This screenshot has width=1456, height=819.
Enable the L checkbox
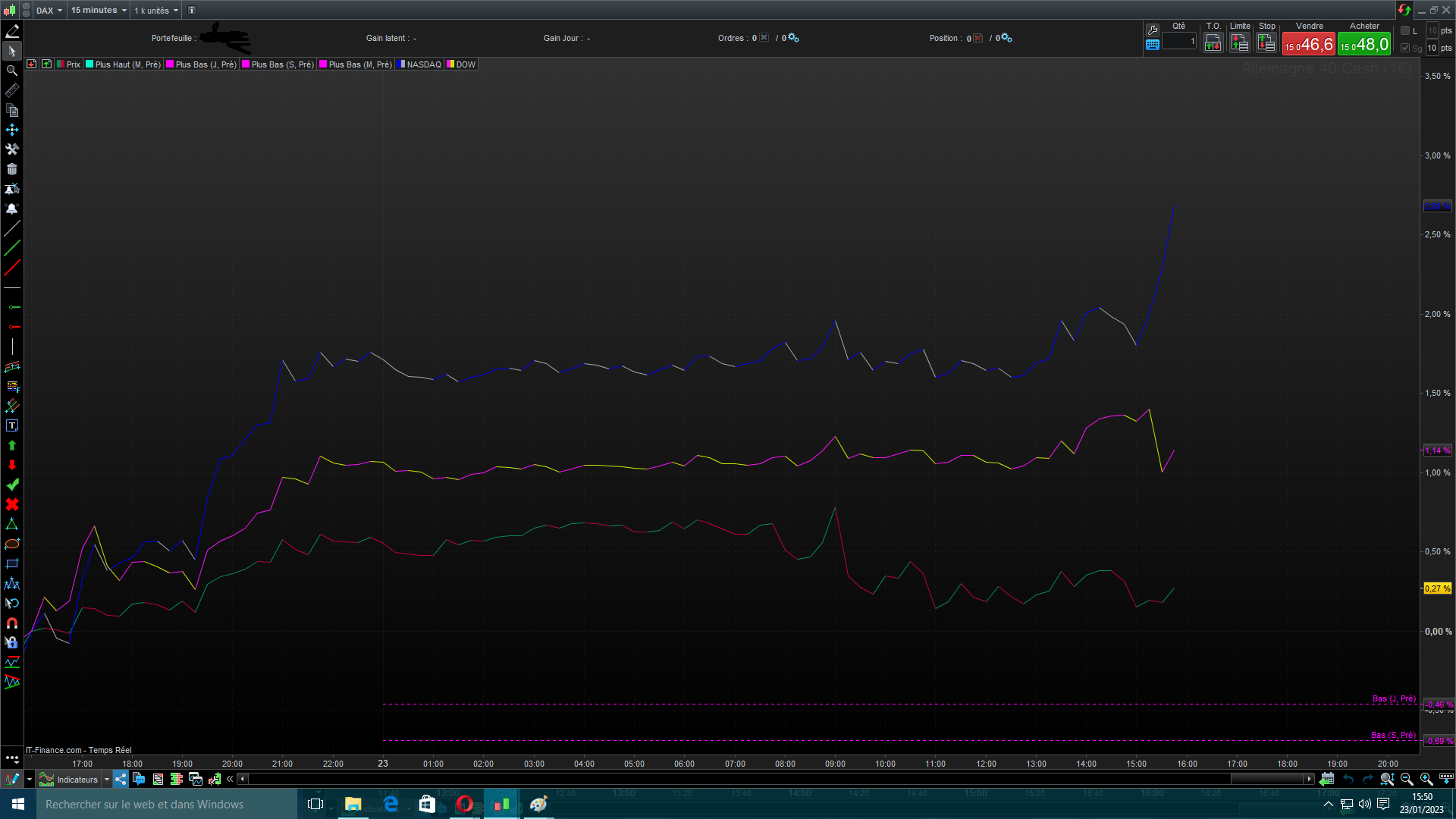[1405, 30]
